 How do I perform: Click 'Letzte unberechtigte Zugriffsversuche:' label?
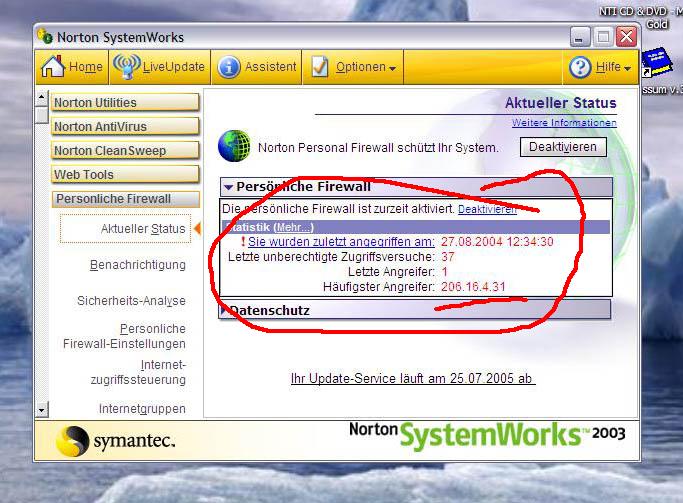click(x=331, y=257)
